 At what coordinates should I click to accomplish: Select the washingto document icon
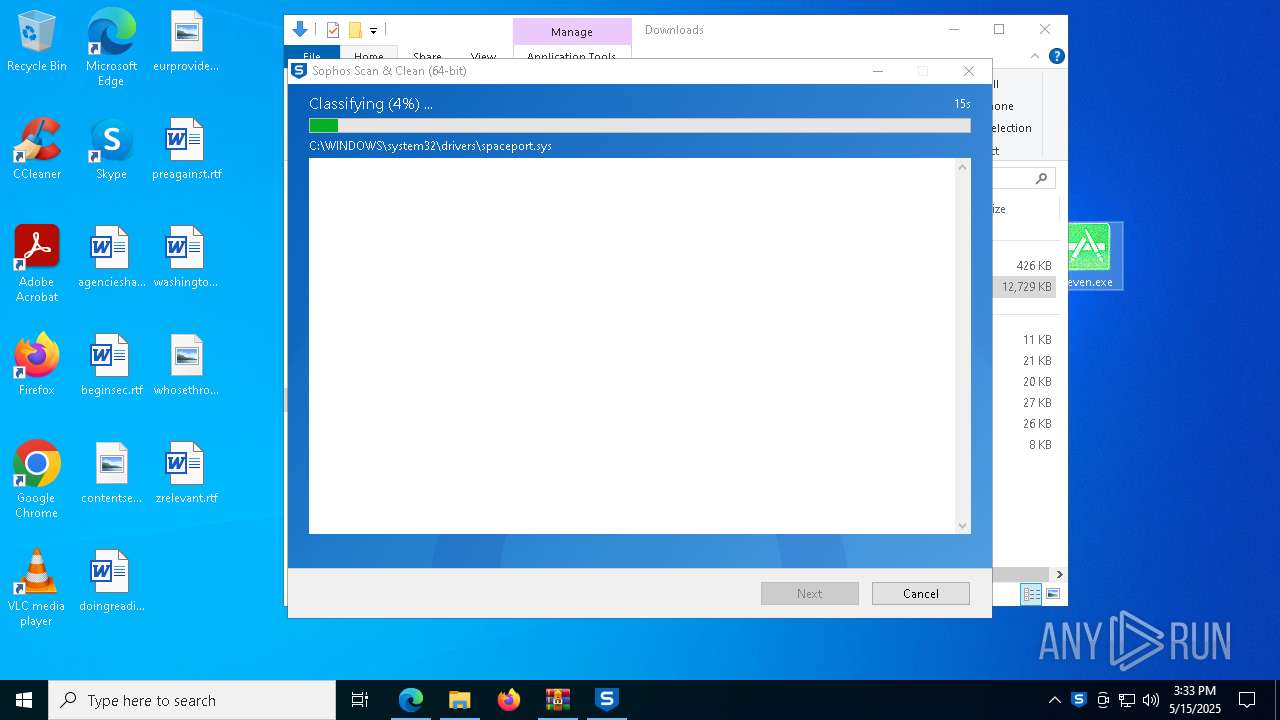click(186, 257)
